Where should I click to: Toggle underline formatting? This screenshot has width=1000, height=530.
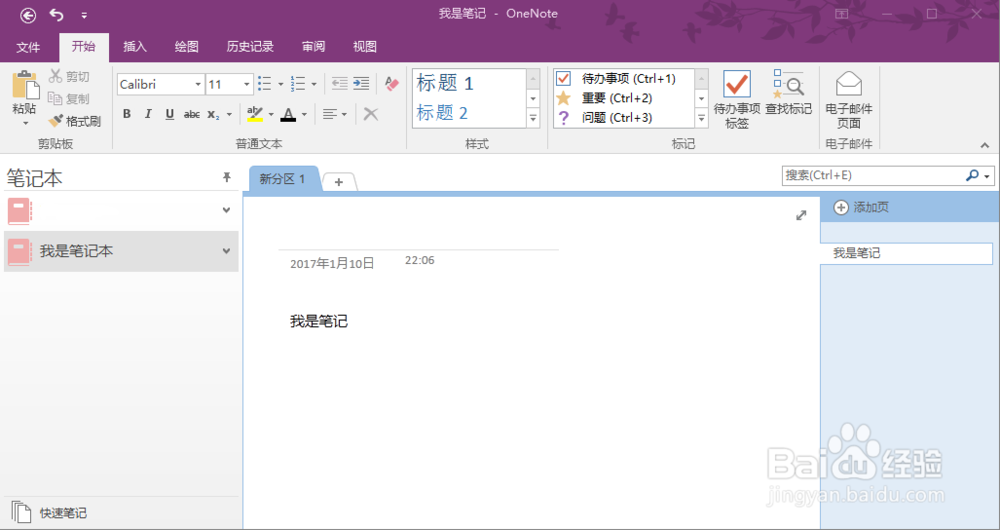pos(170,114)
